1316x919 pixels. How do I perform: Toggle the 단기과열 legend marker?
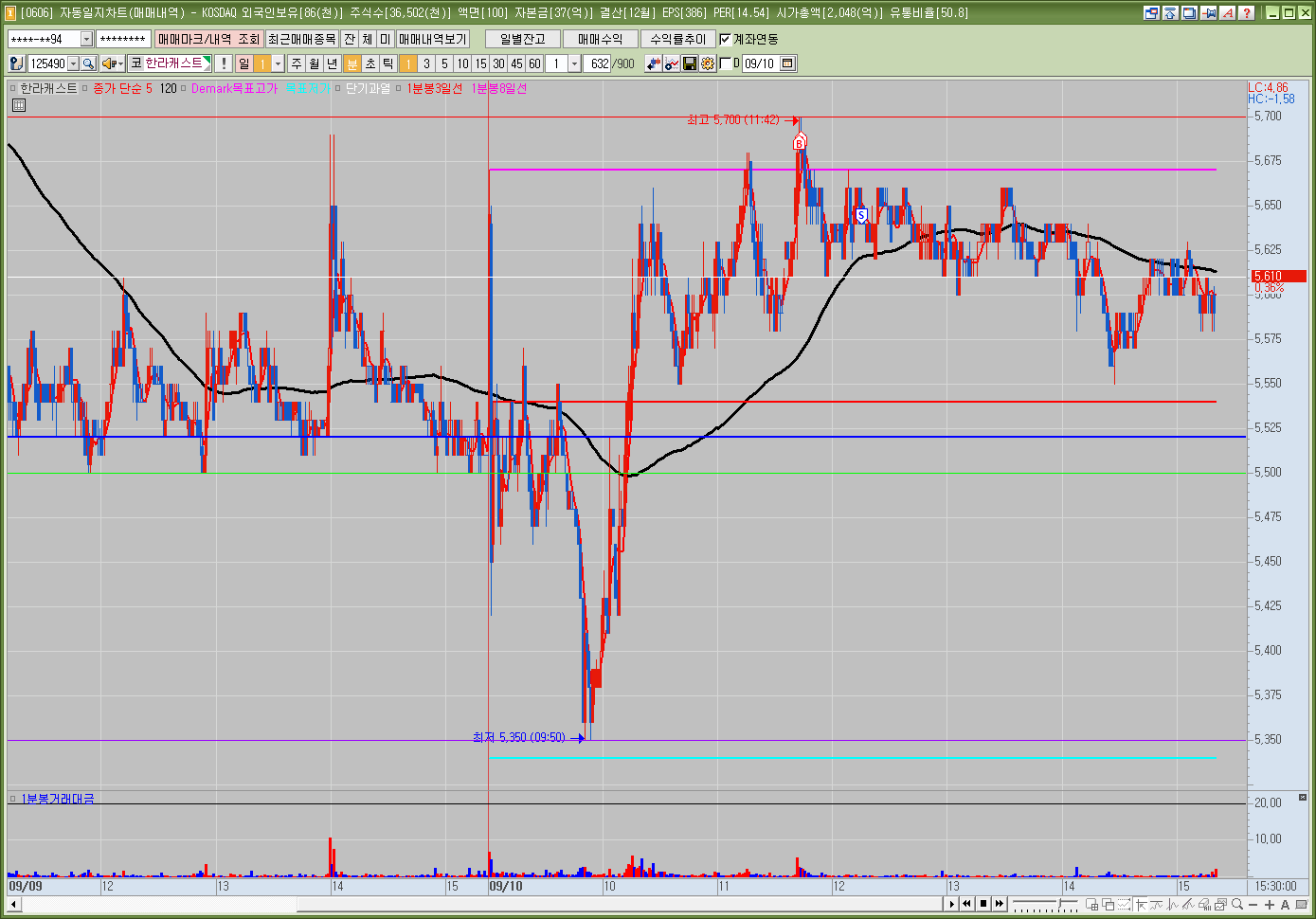point(337,88)
